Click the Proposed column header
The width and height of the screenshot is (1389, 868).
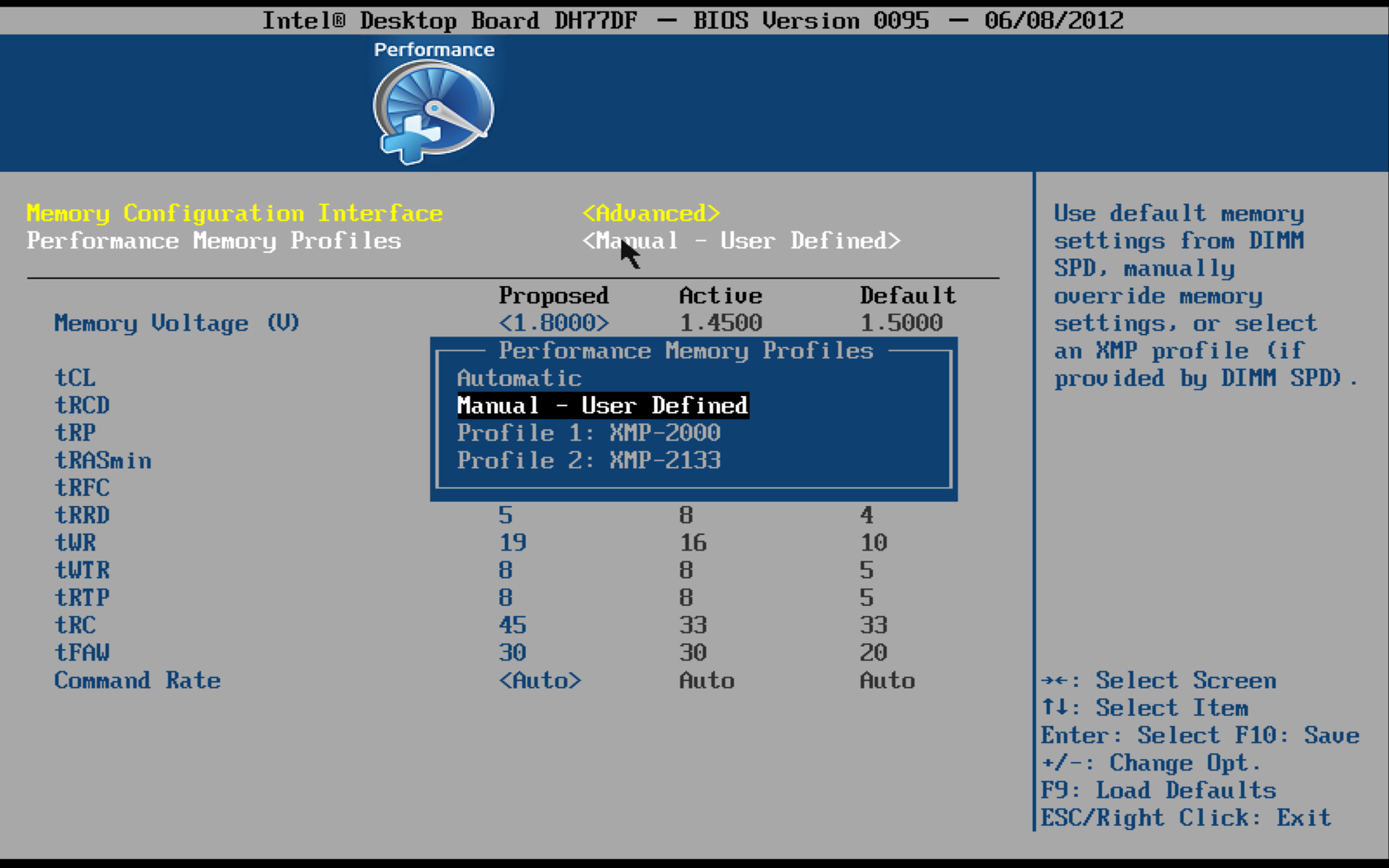554,295
